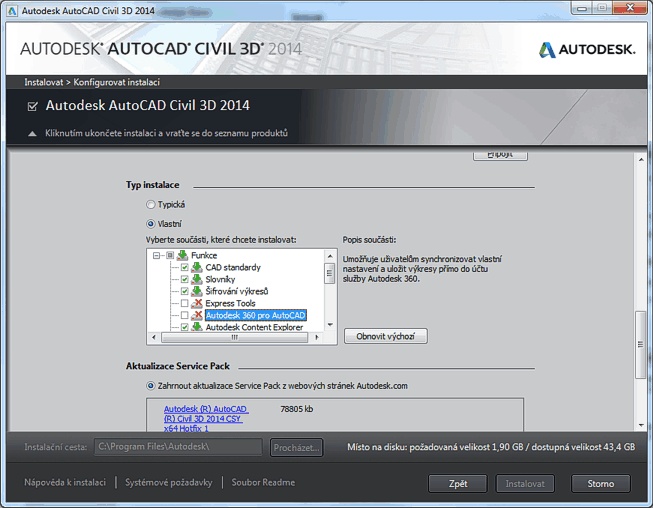Click the Obnovit výchozí button

pos(386,336)
